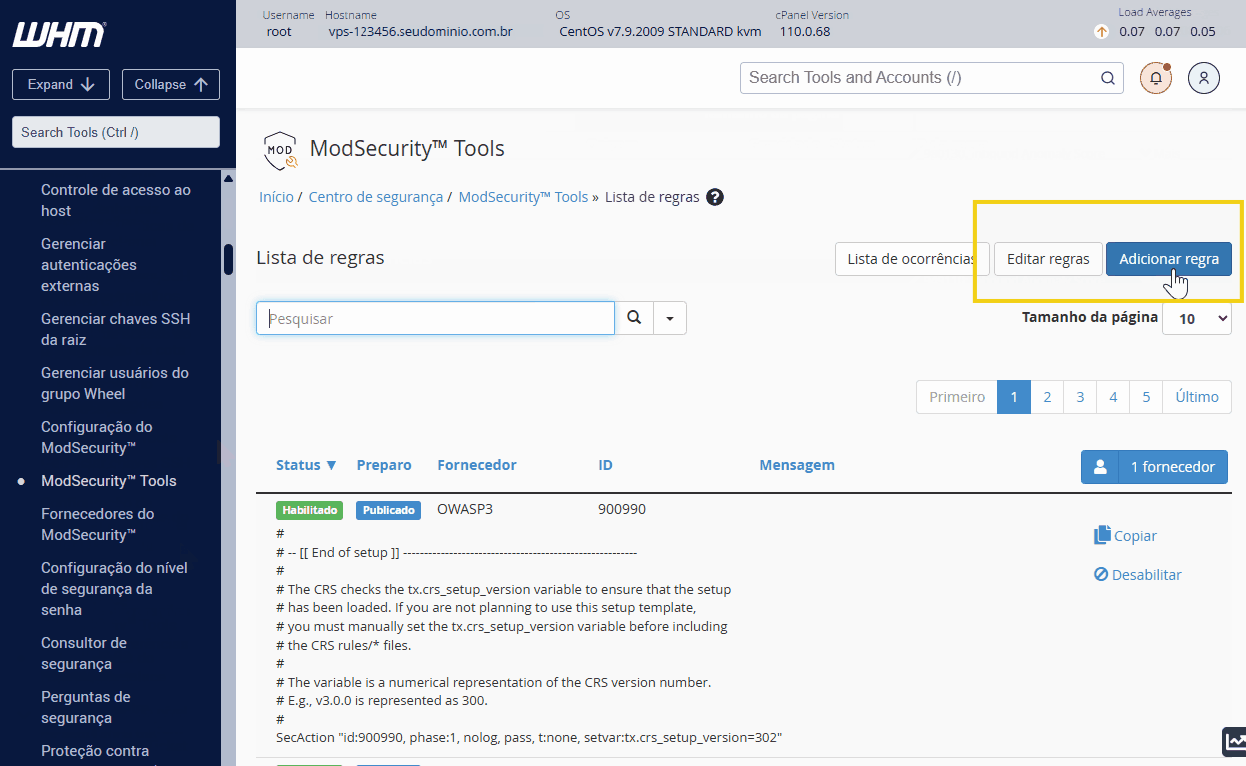This screenshot has width=1246, height=766.
Task: Click the rule ID 900990
Action: point(622,509)
